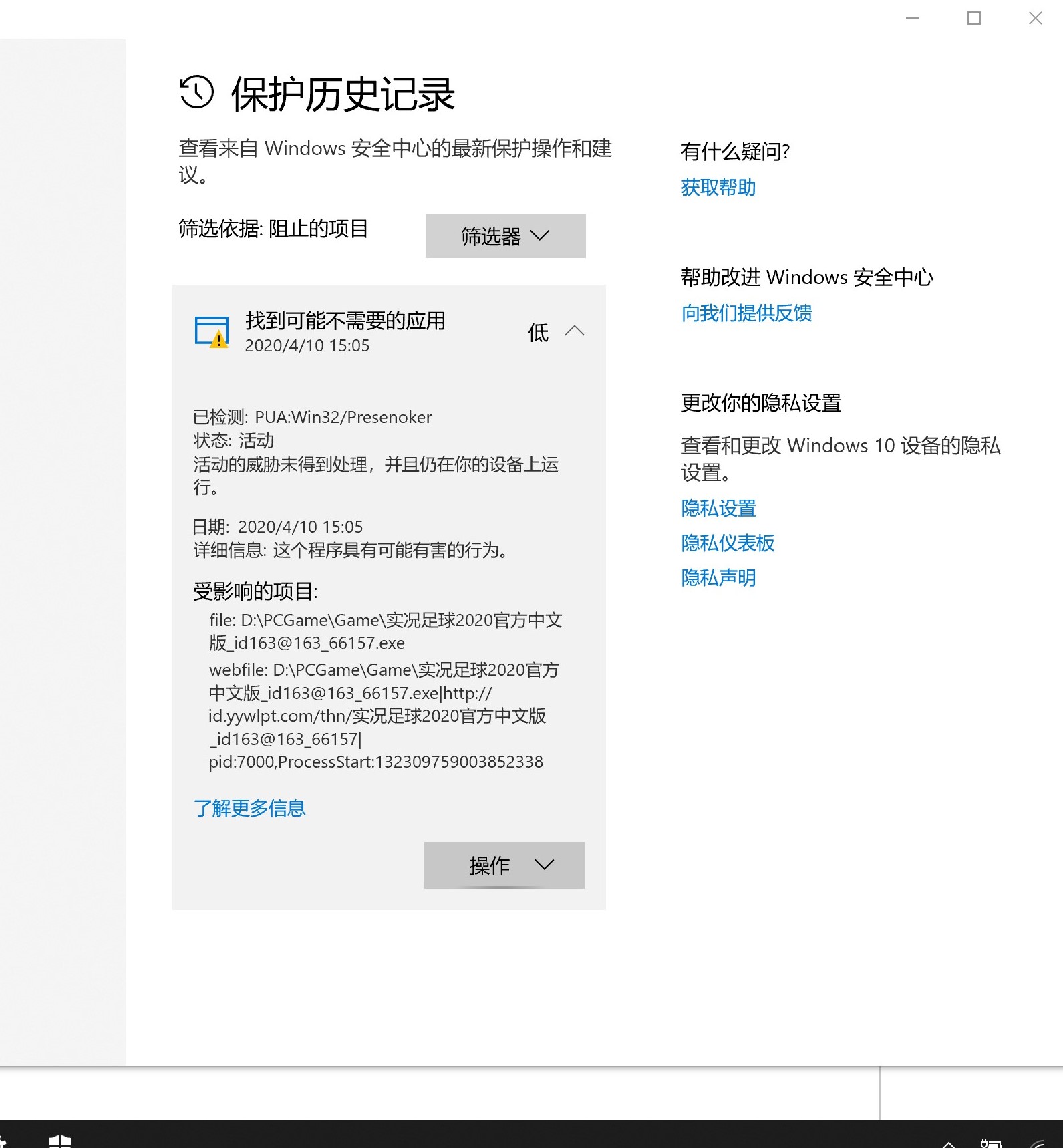
Task: Click the 日期: 2020/4/10 15:05 line
Action: pos(278,527)
